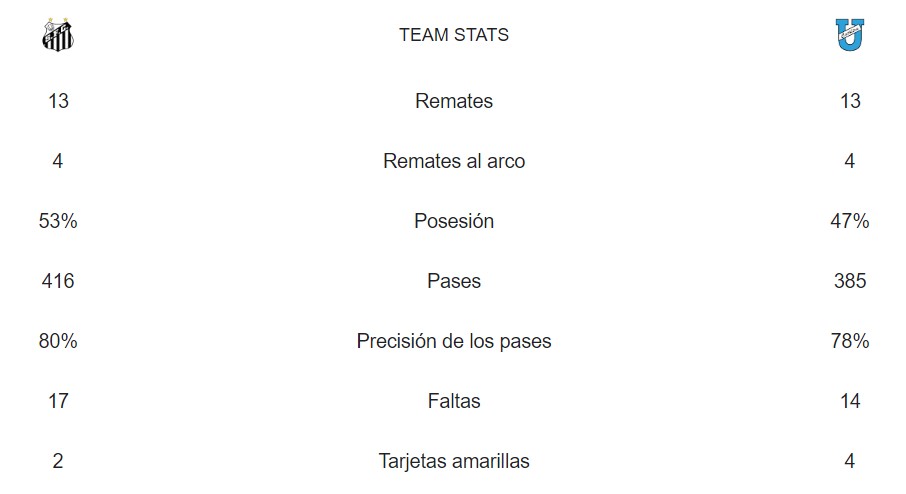Select the 416 passes value
This screenshot has width=906, height=494.
click(58, 281)
